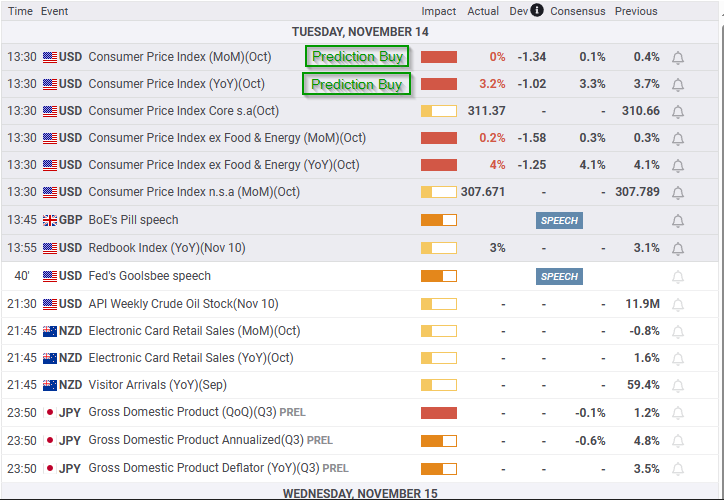Click actual value 307.671 for CPI n.s.a
Viewport: 724px width, 500px height.
[483, 192]
